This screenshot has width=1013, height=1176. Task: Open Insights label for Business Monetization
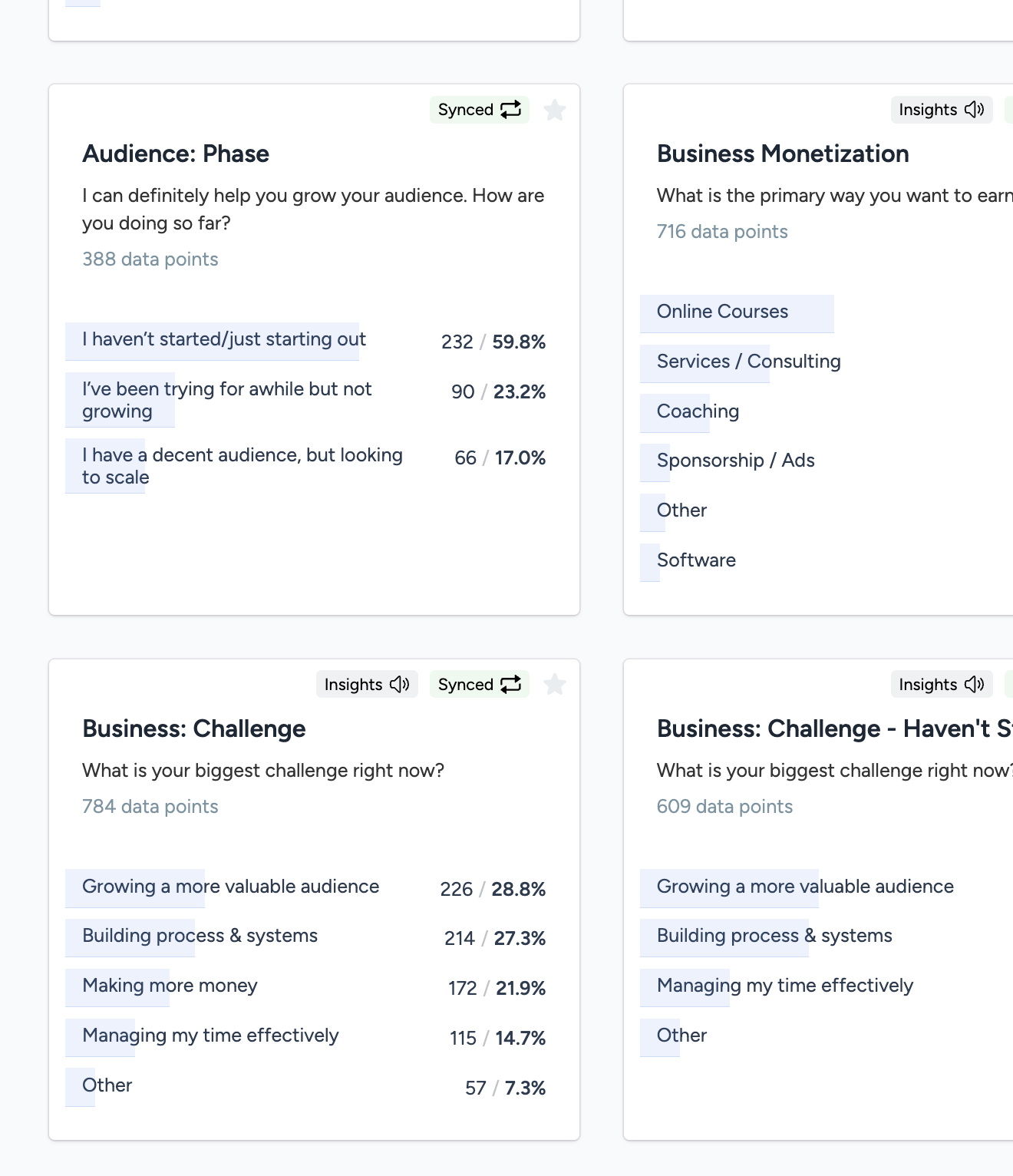tap(928, 110)
